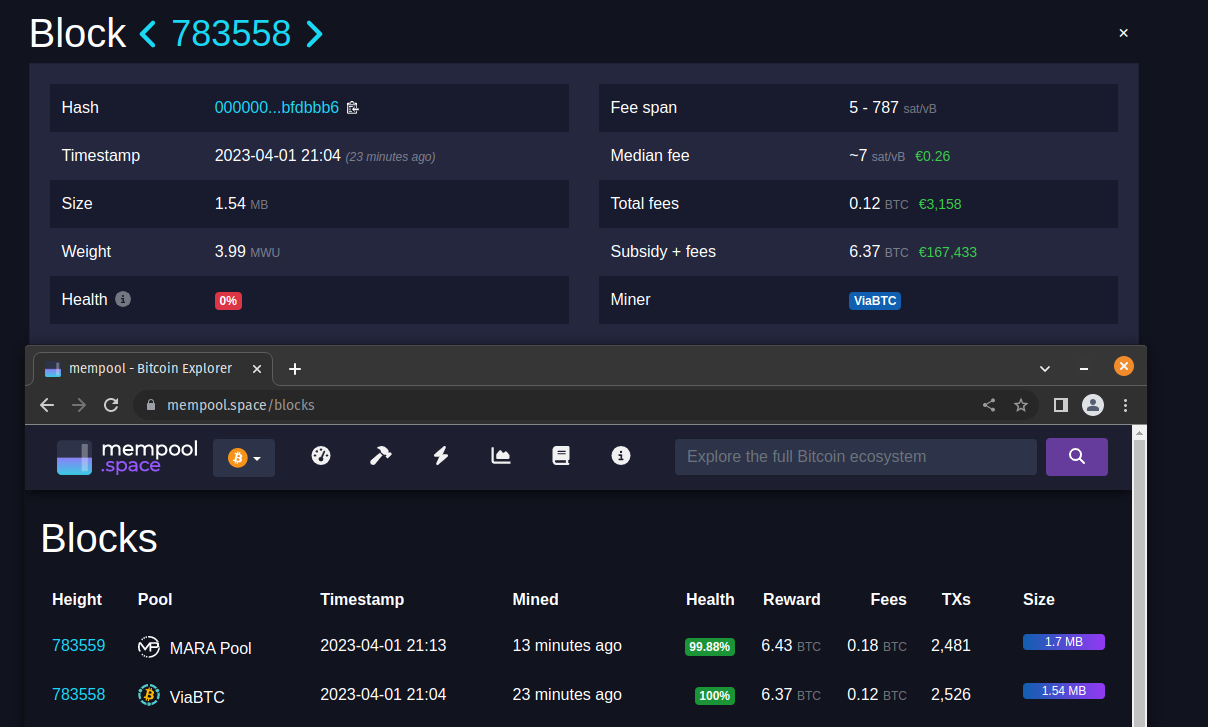Navigate to next block with right chevron
Screen dimensions: 1208x727
point(314,33)
